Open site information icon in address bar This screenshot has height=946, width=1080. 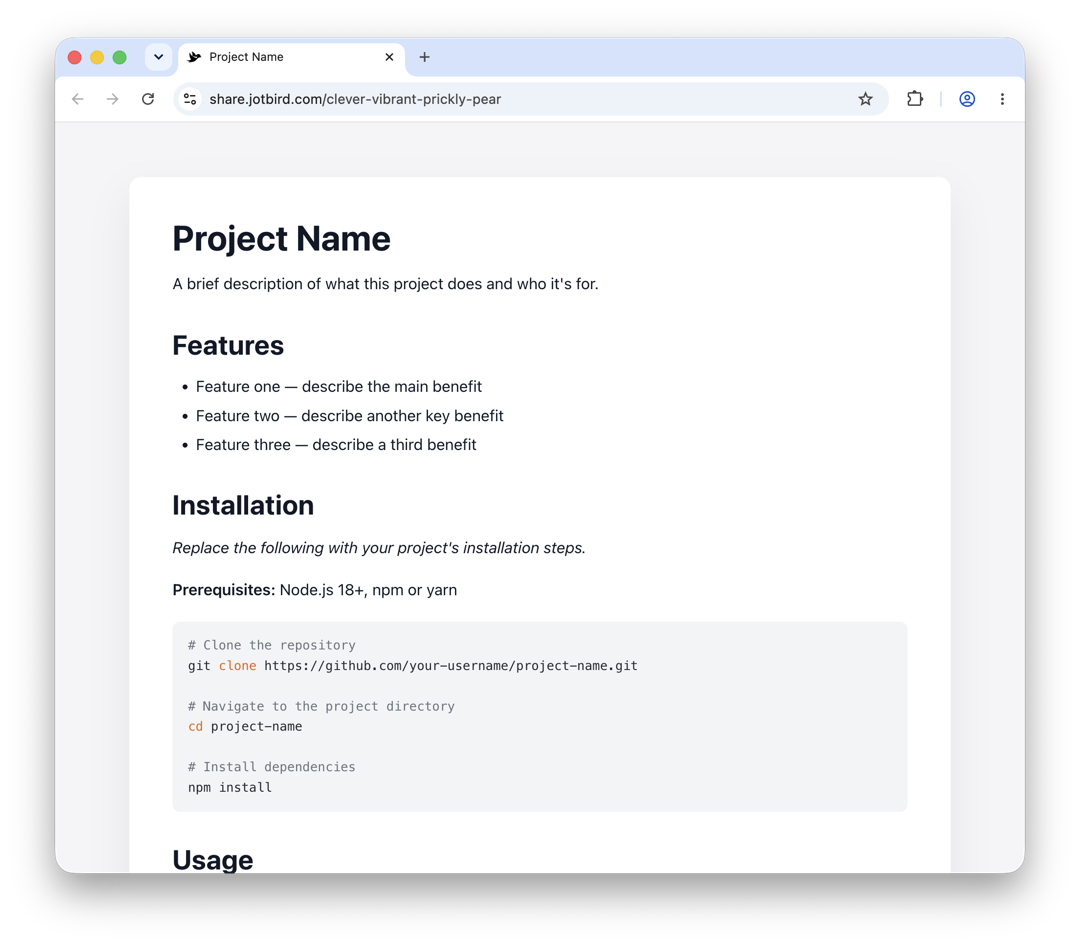point(190,99)
